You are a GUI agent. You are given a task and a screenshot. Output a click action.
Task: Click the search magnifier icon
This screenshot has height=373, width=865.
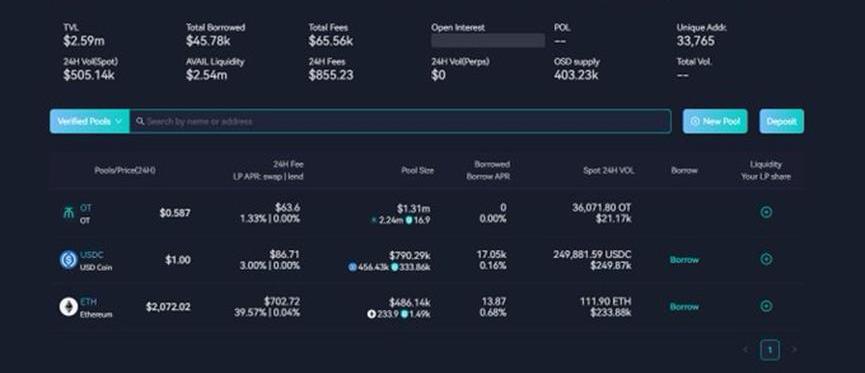click(140, 121)
